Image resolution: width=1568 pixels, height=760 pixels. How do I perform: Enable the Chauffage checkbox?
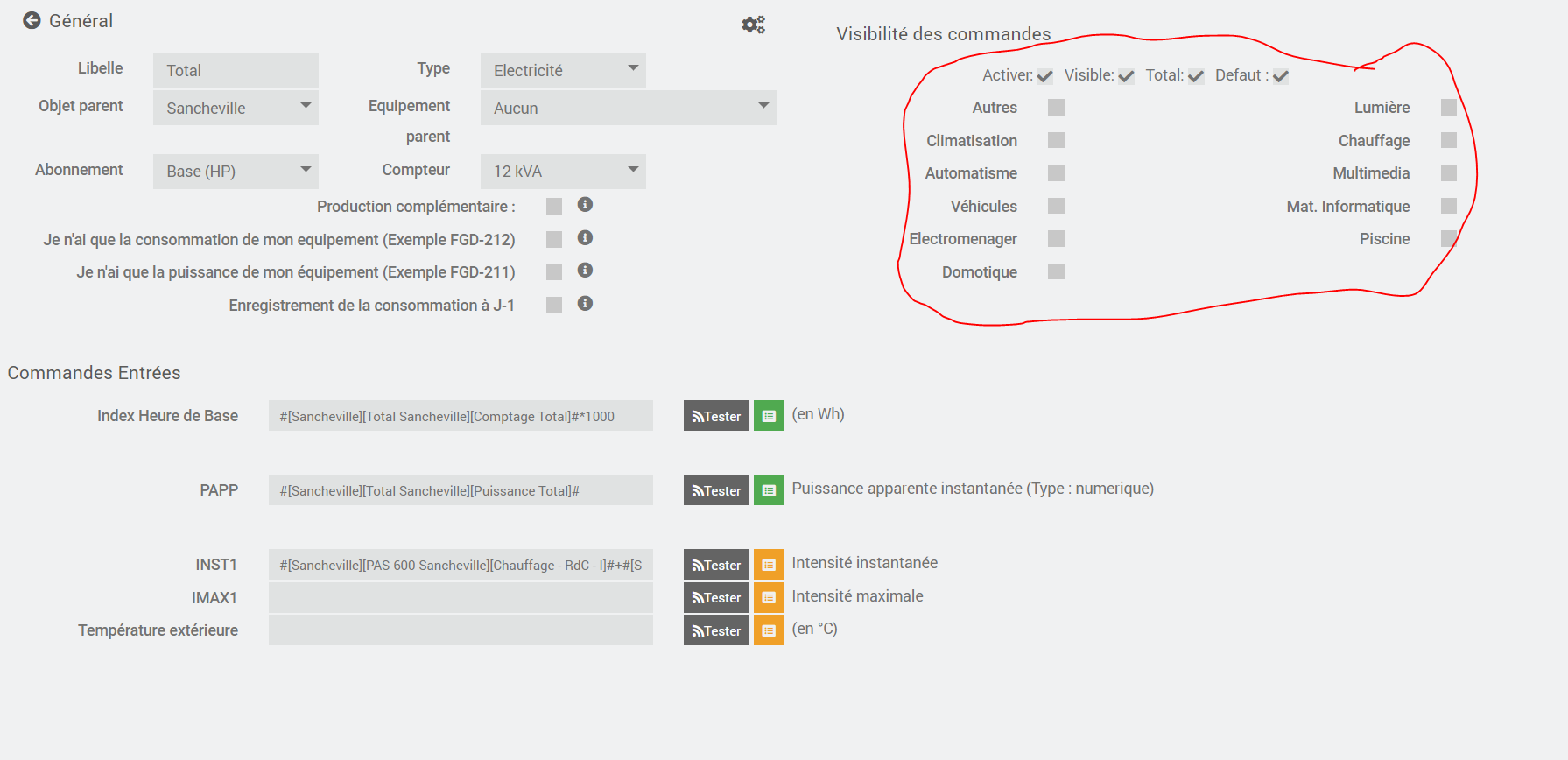click(x=1449, y=140)
